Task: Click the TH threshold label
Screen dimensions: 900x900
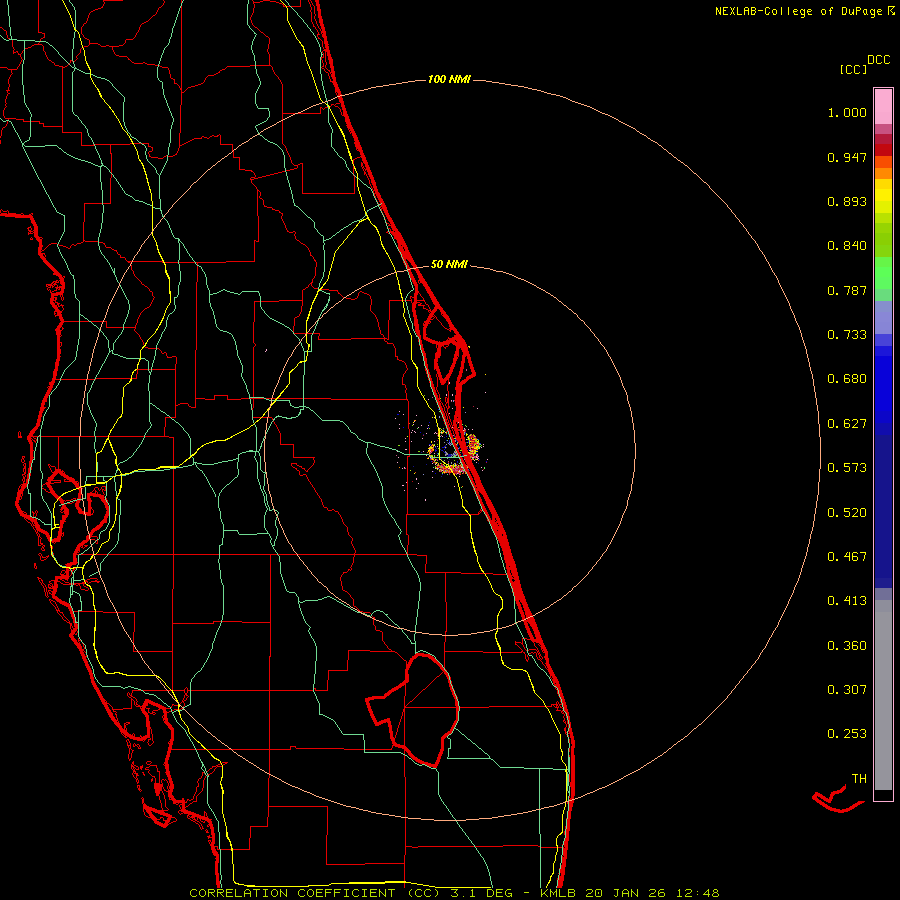Action: (859, 779)
